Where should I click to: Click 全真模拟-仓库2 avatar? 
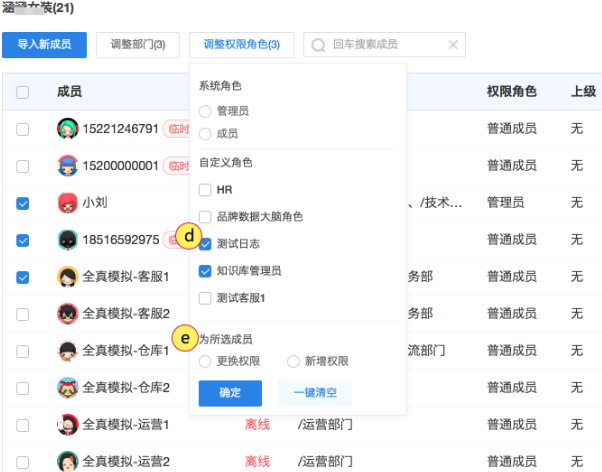point(67,388)
